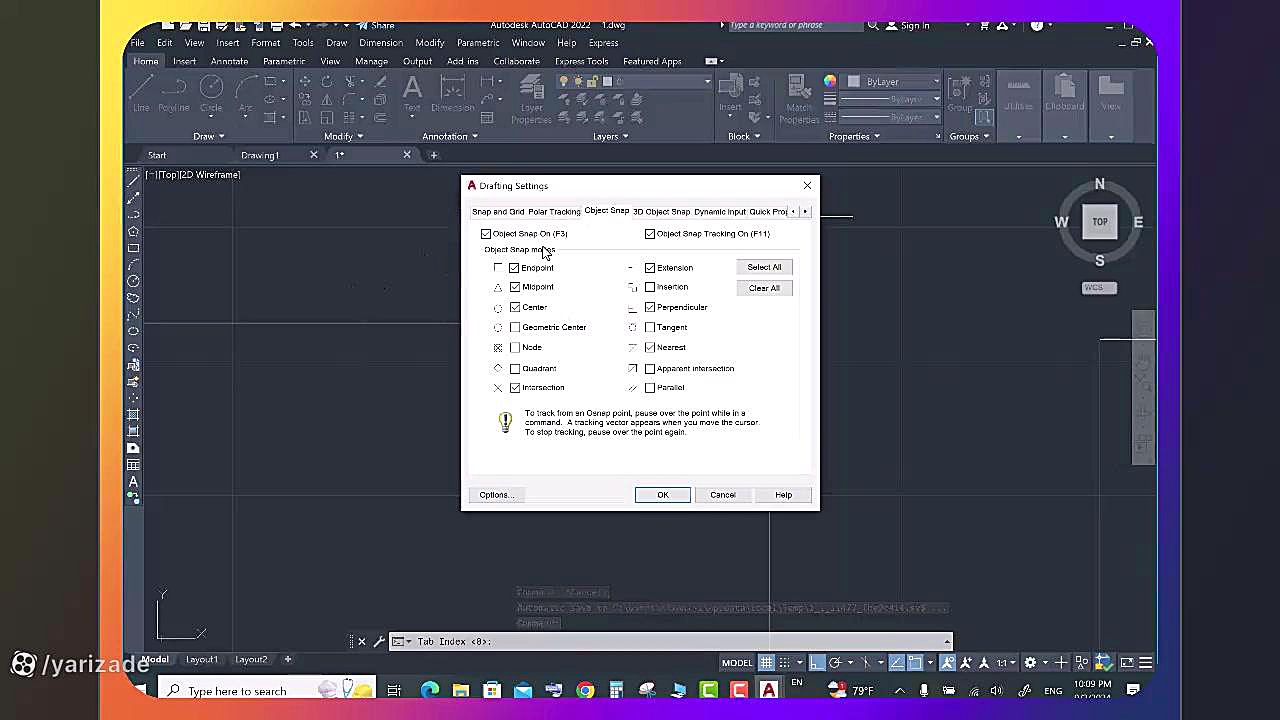This screenshot has height=720, width=1280.
Task: Open Google Chrome from the taskbar
Action: (585, 690)
